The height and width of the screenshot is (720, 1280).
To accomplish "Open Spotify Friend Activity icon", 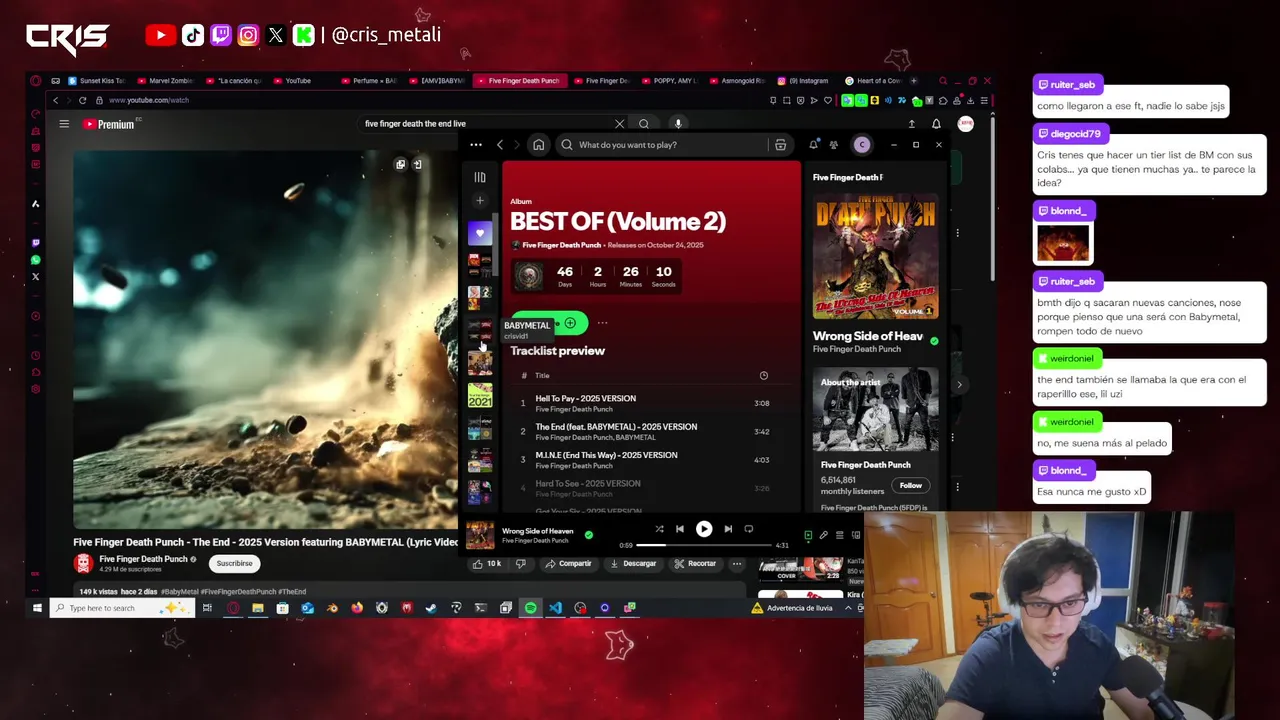I will (x=833, y=145).
